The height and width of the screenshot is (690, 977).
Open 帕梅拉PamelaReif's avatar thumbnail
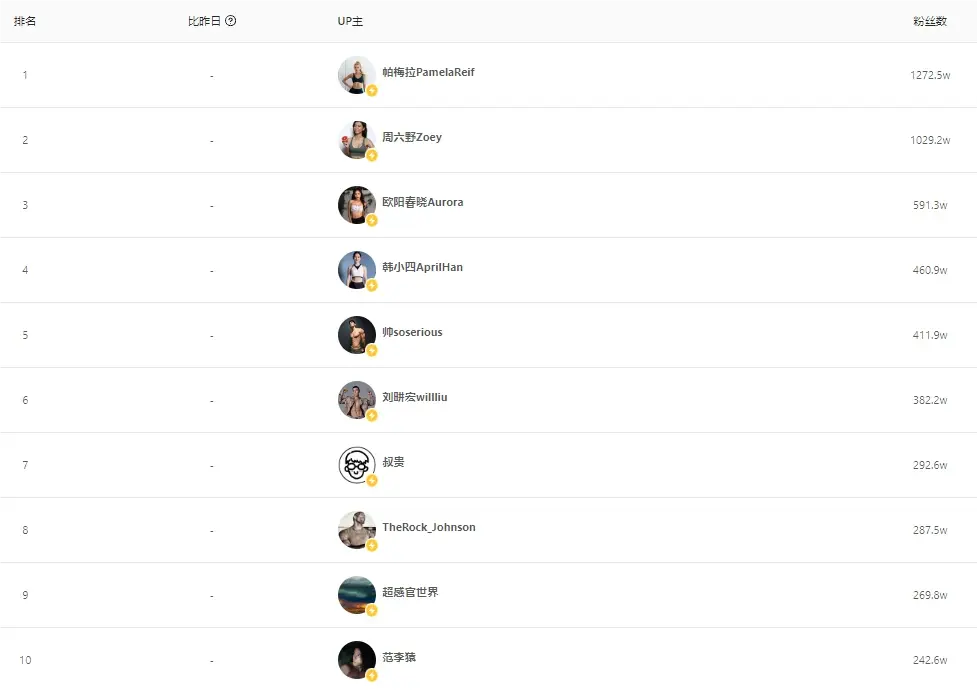tap(356, 75)
